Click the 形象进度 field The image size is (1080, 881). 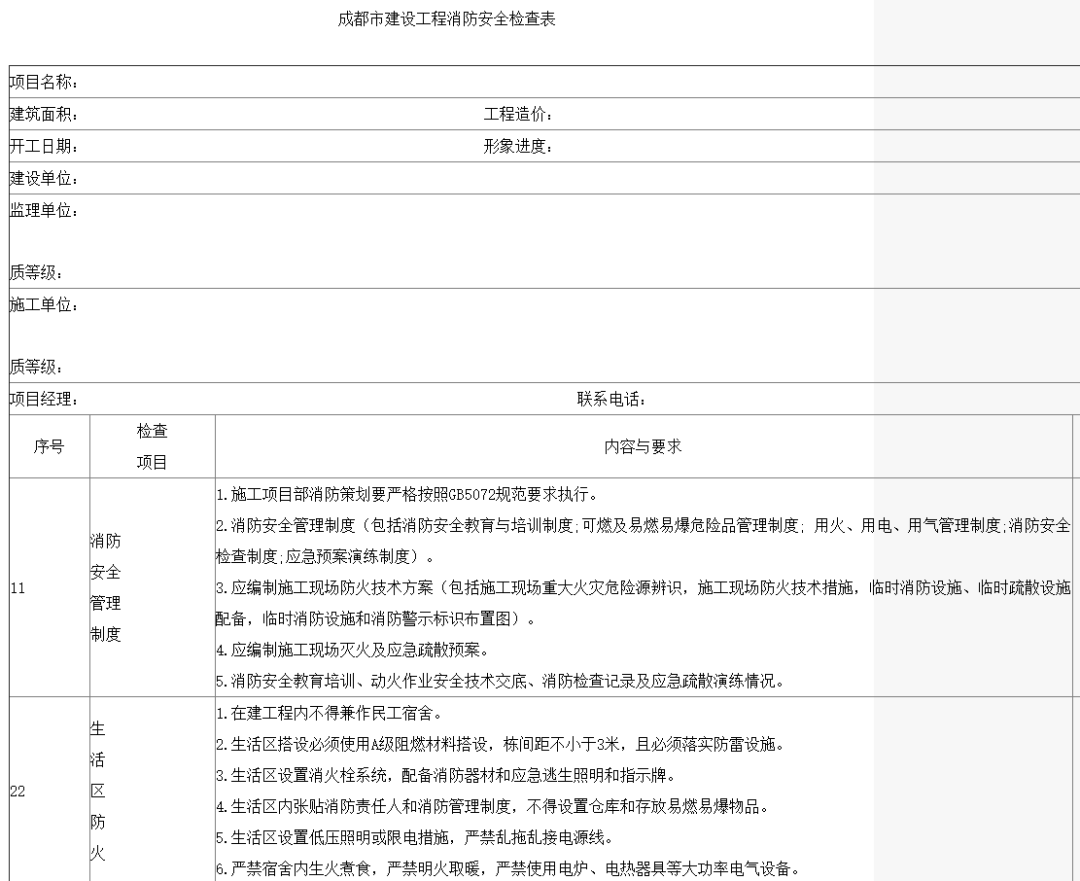click(518, 148)
